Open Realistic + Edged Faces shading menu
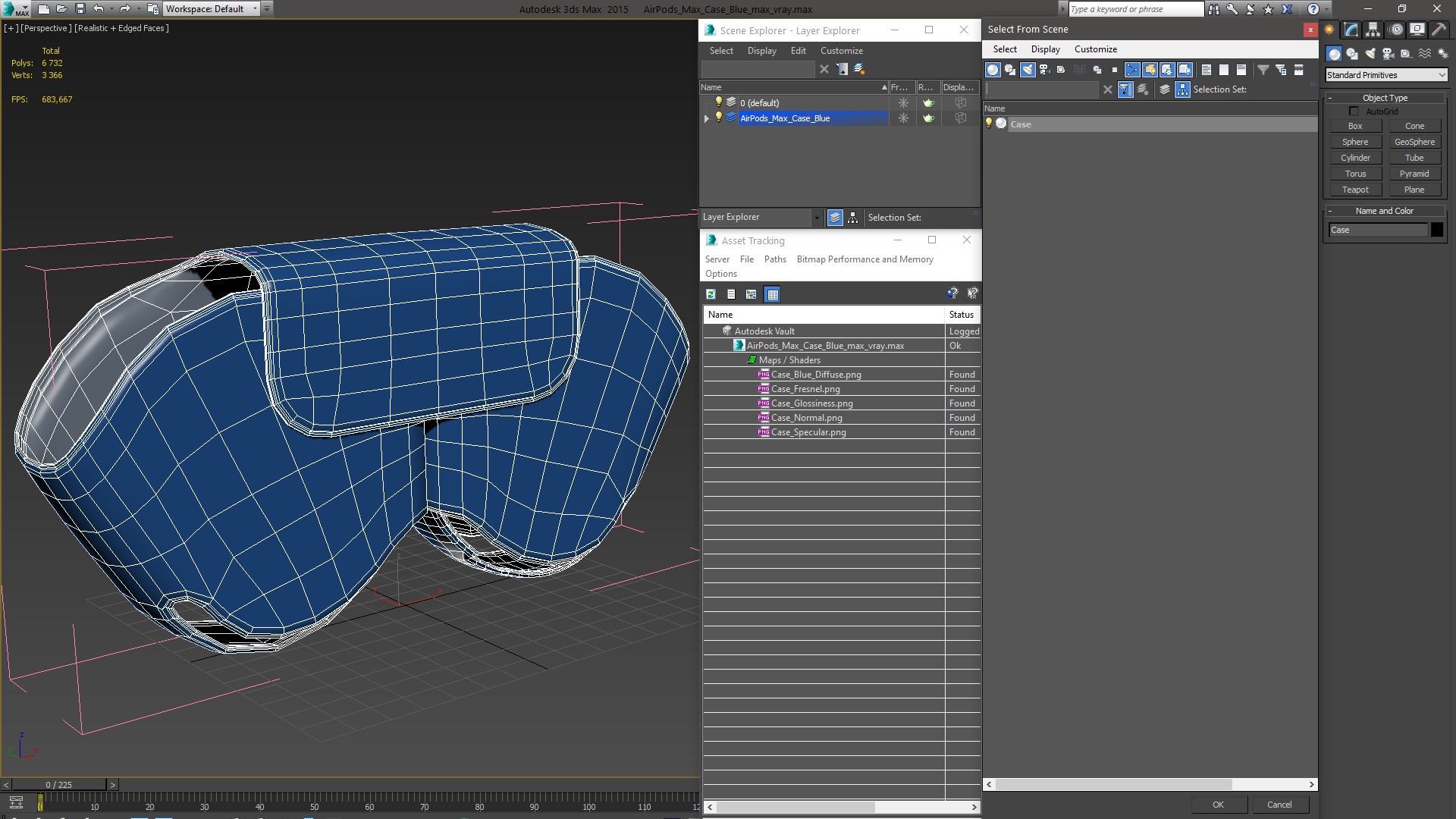This screenshot has height=819, width=1456. (x=121, y=28)
